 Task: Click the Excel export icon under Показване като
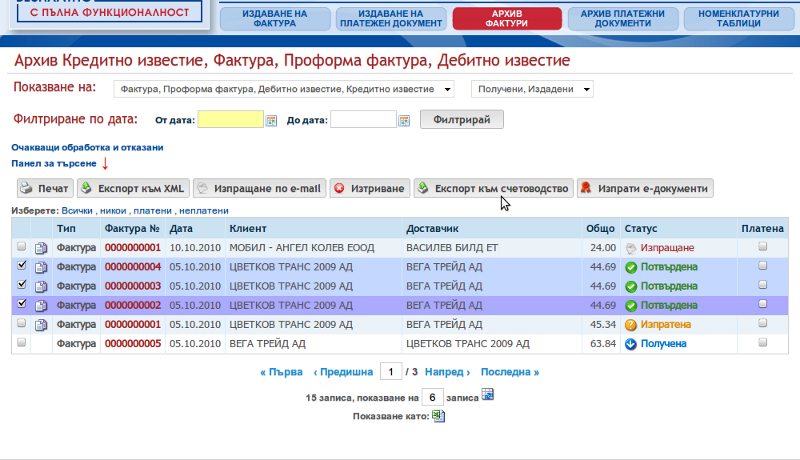coord(438,416)
